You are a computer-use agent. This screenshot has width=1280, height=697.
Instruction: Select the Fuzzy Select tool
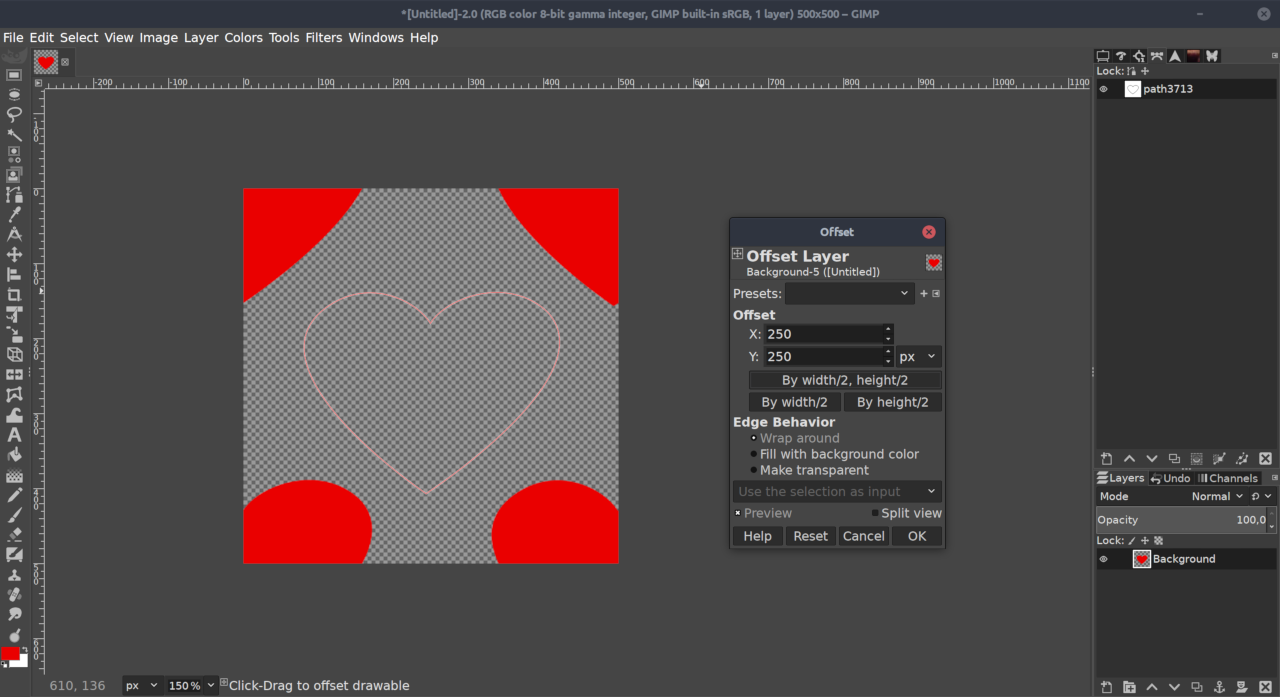pyautogui.click(x=13, y=134)
